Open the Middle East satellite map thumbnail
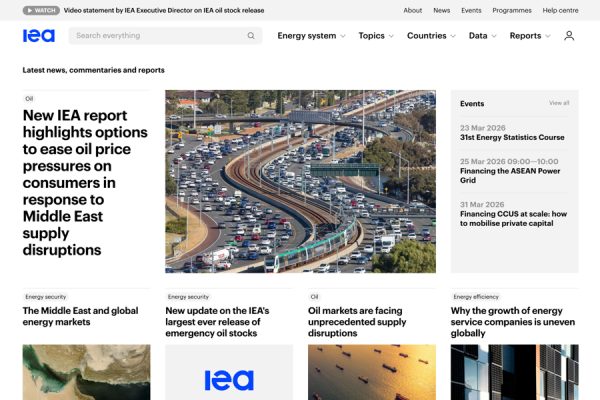This screenshot has height=400, width=600. pos(86,372)
